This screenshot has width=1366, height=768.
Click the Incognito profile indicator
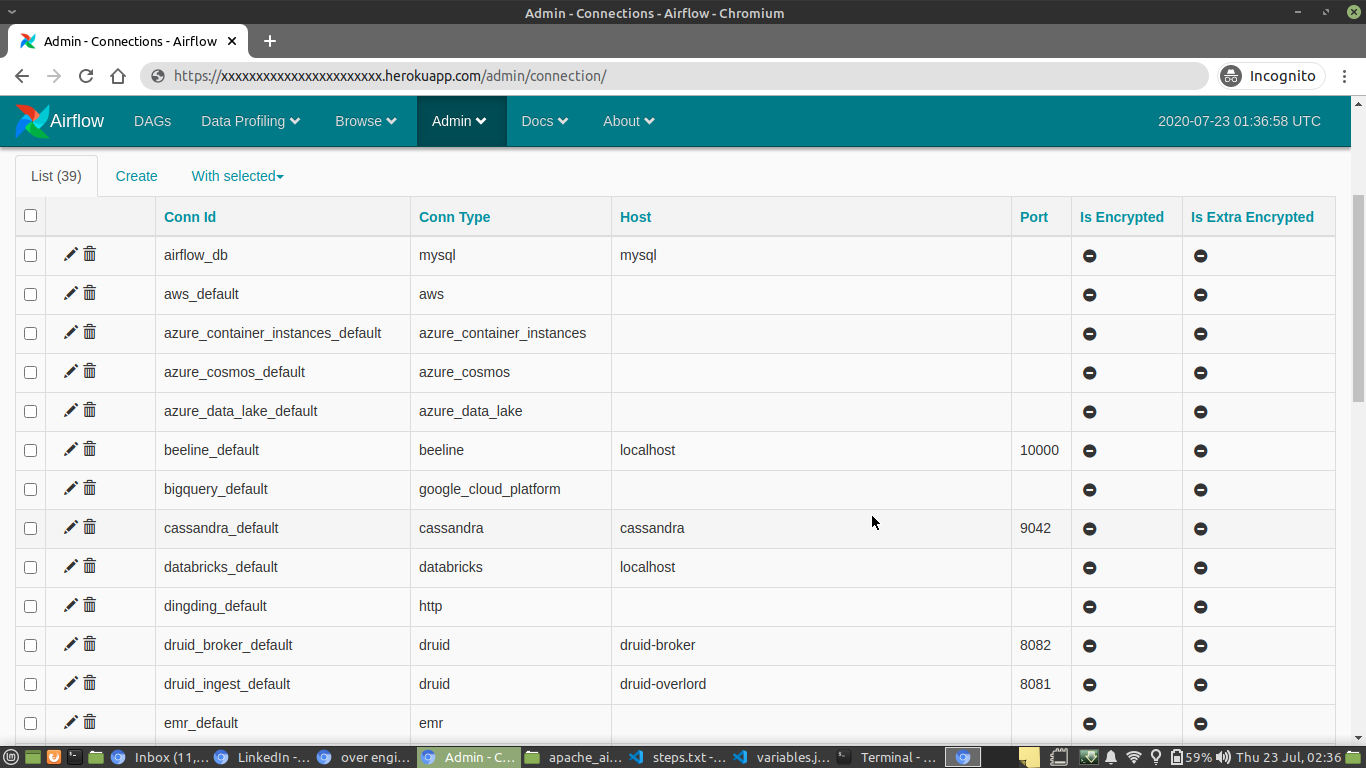pos(1271,76)
